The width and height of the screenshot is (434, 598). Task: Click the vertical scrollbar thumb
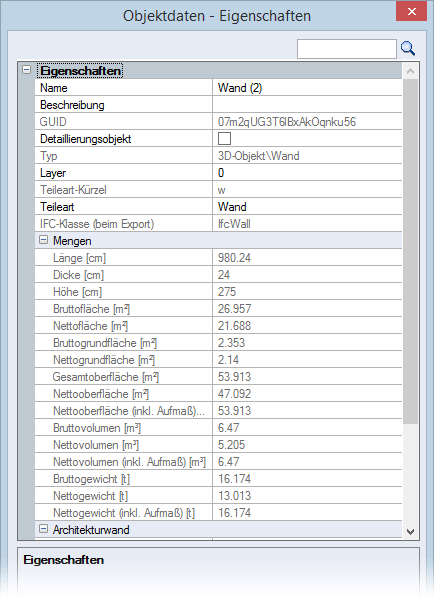point(410,251)
